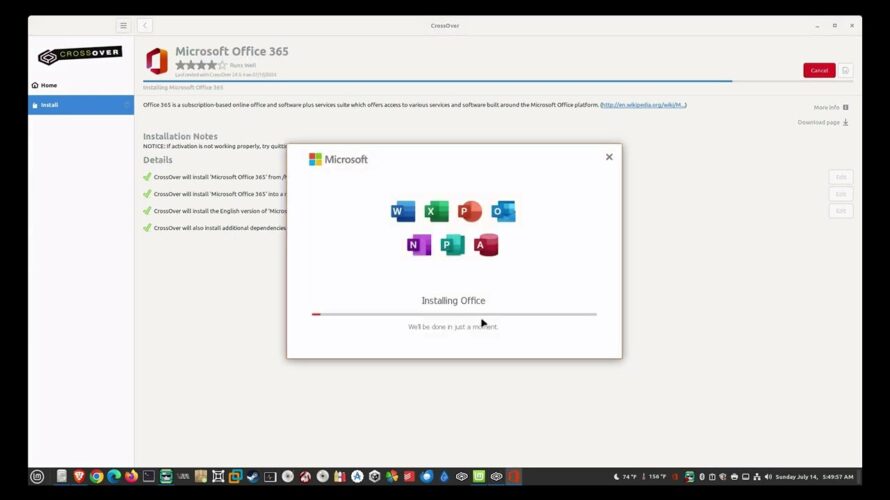This screenshot has width=890, height=500.
Task: Open the Wikipedia link in the description
Action: point(643,105)
